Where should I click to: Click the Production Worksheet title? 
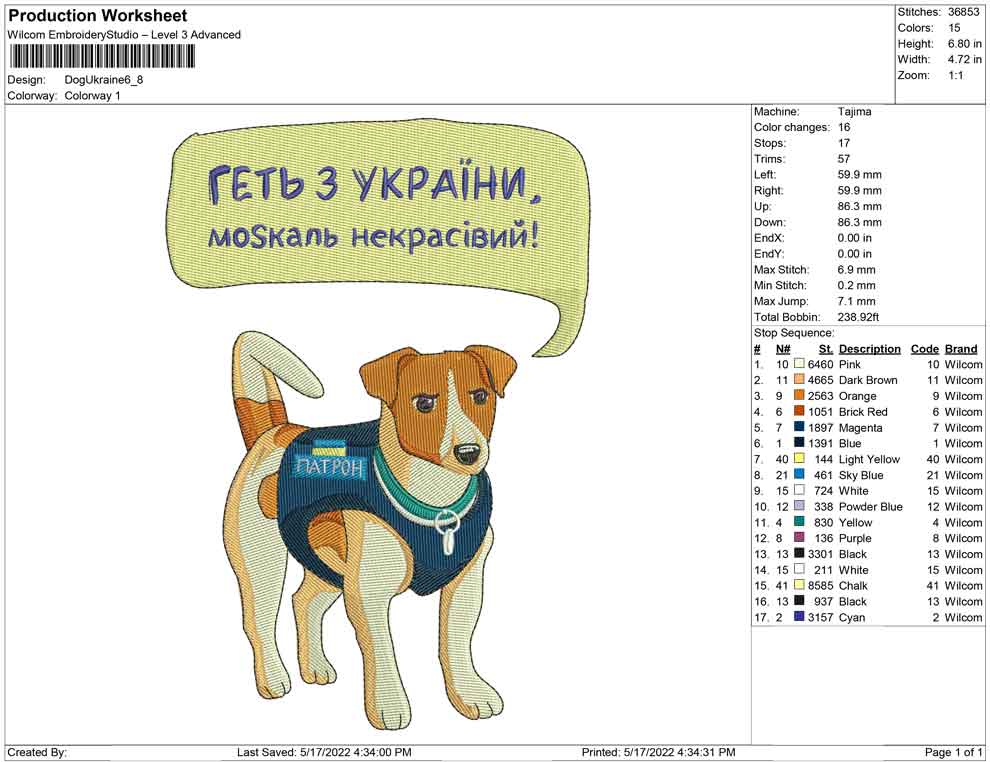[x=97, y=16]
